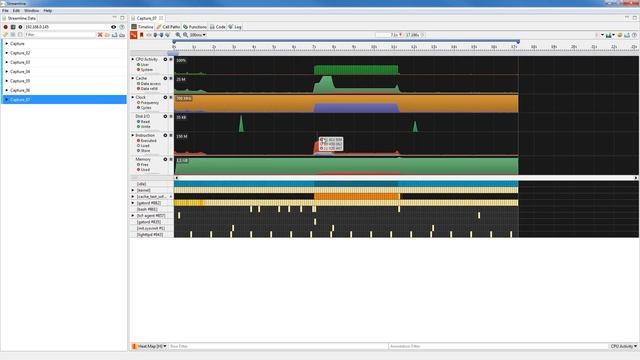Click the gear icon for Clock chart
This screenshot has width=640, height=360.
165,98
